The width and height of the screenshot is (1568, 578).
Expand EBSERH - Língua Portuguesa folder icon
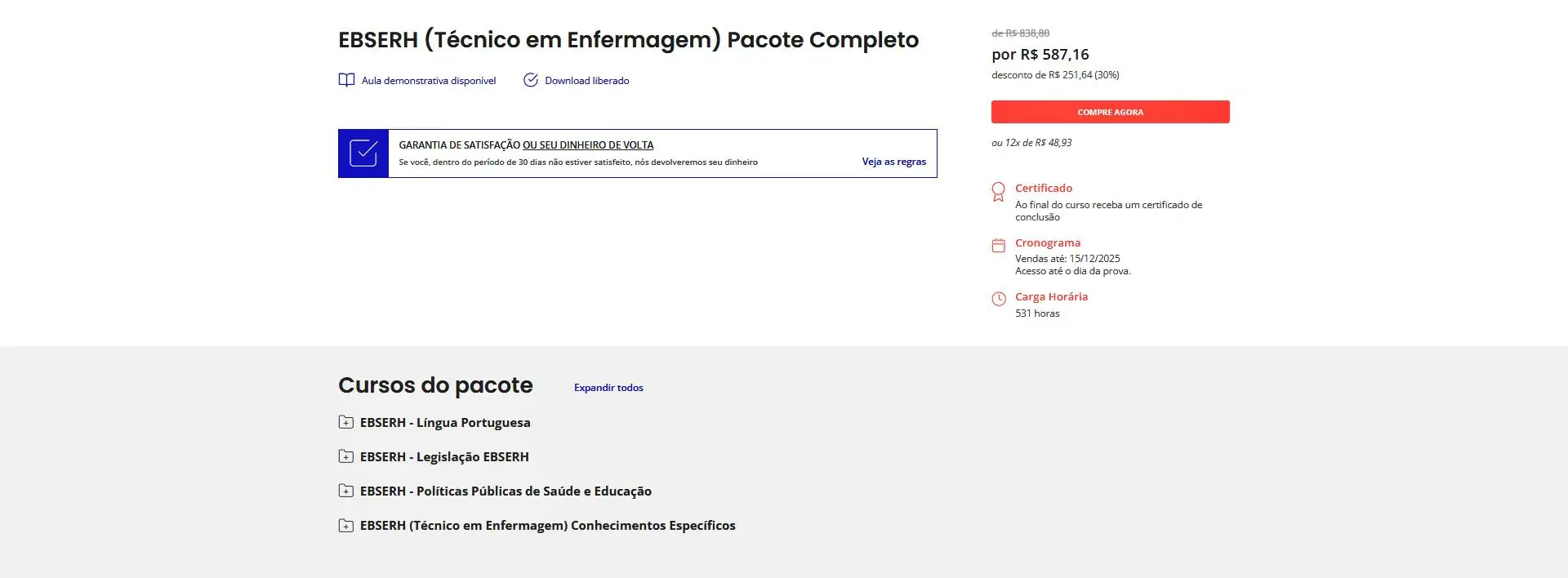(345, 422)
